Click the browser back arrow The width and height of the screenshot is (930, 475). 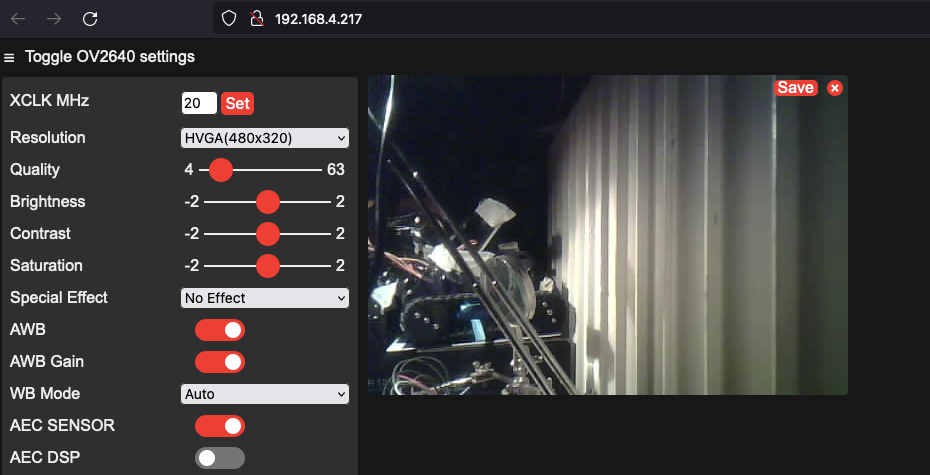click(18, 19)
